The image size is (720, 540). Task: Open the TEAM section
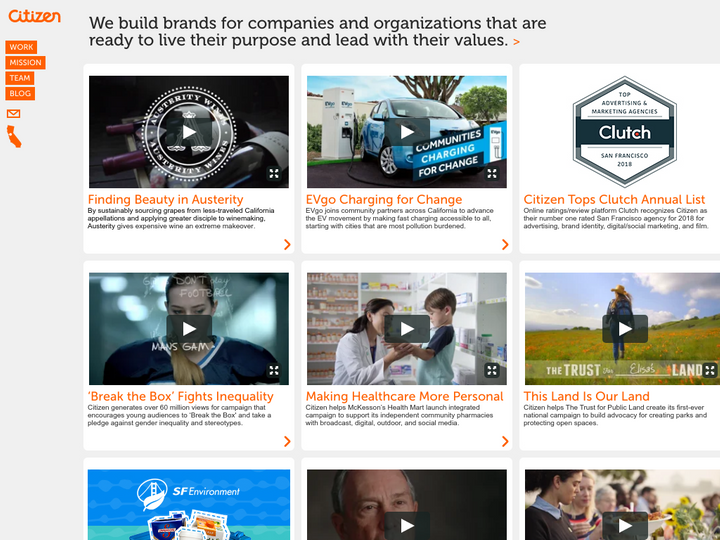point(20,78)
